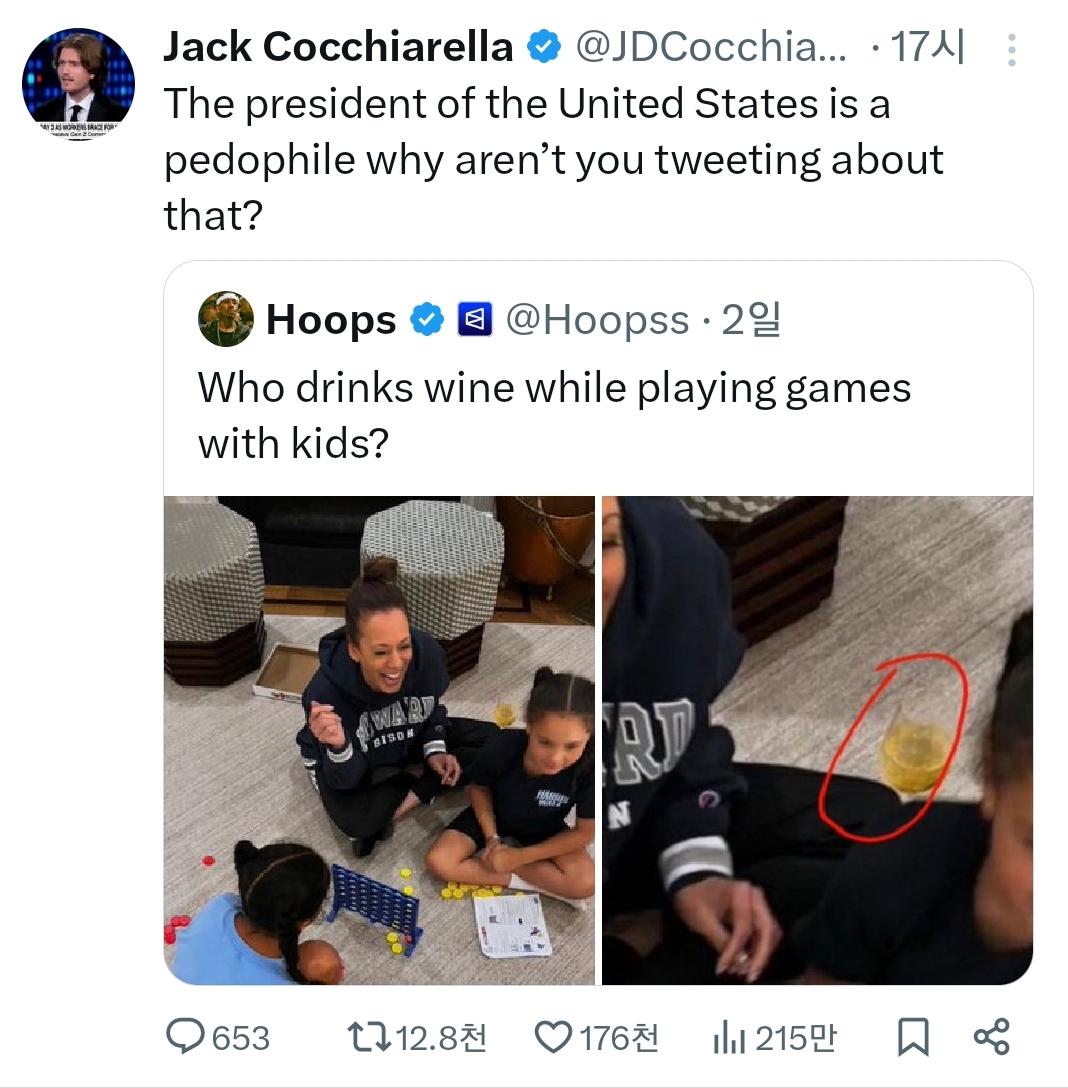The width and height of the screenshot is (1068, 1088).
Task: Open the right photo with red circle
Action: [817, 740]
